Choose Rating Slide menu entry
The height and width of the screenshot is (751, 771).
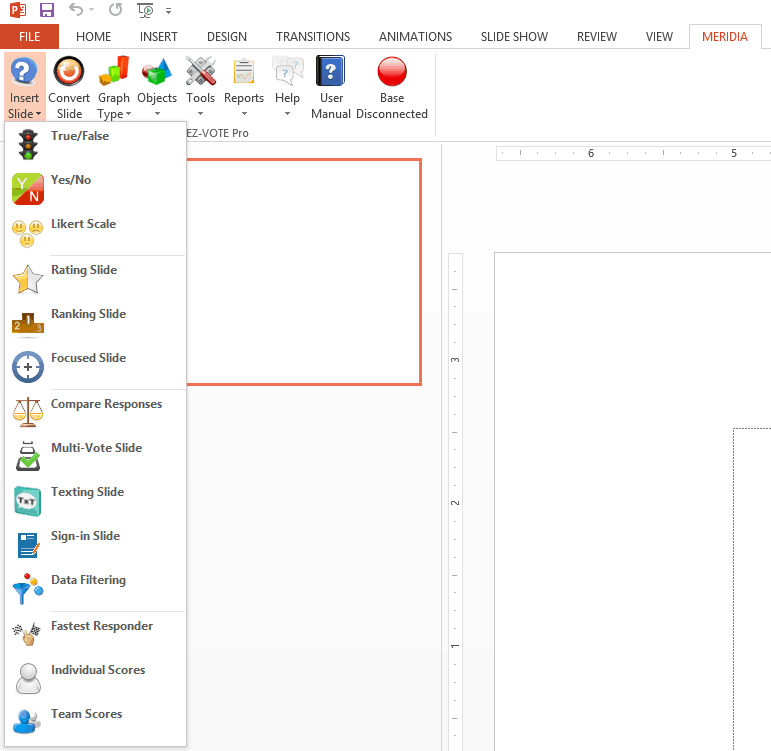96,279
